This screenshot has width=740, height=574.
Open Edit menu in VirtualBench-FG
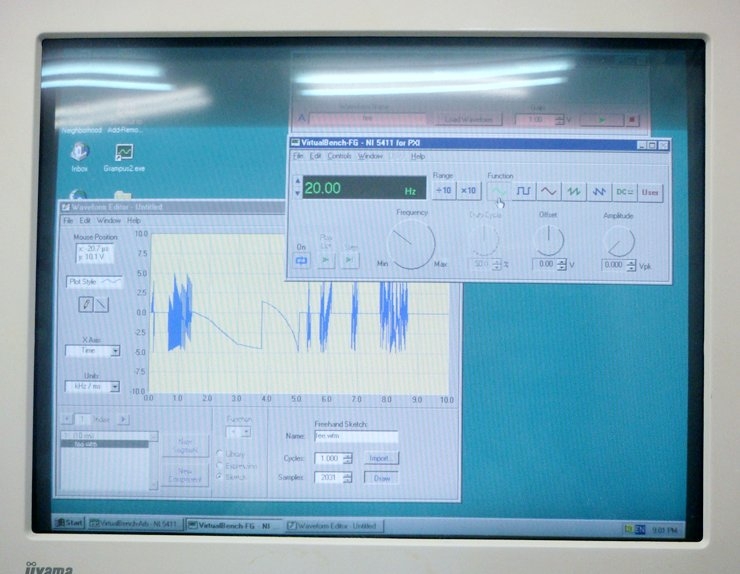click(315, 156)
